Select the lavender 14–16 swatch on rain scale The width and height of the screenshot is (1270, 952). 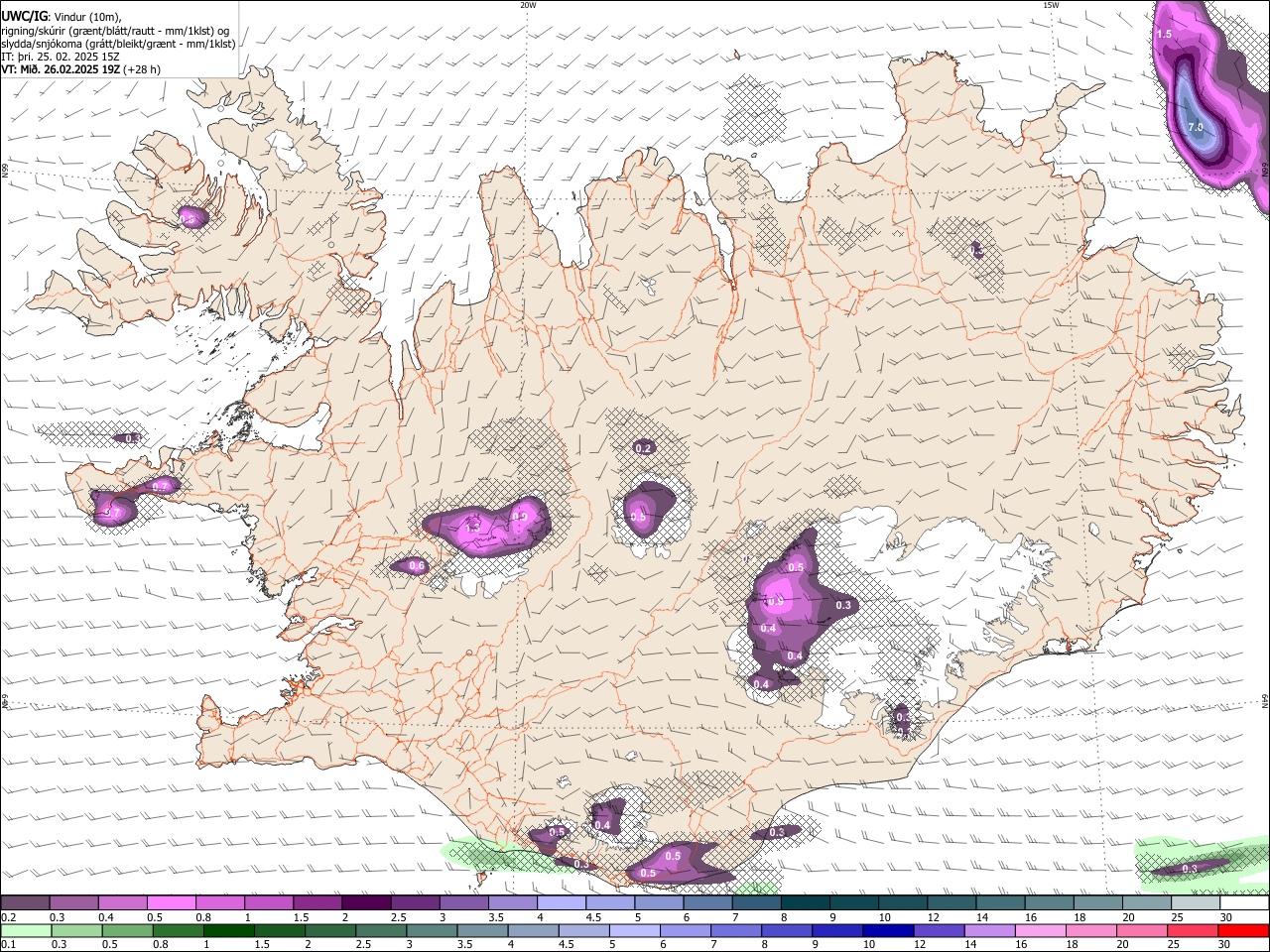coord(990,930)
